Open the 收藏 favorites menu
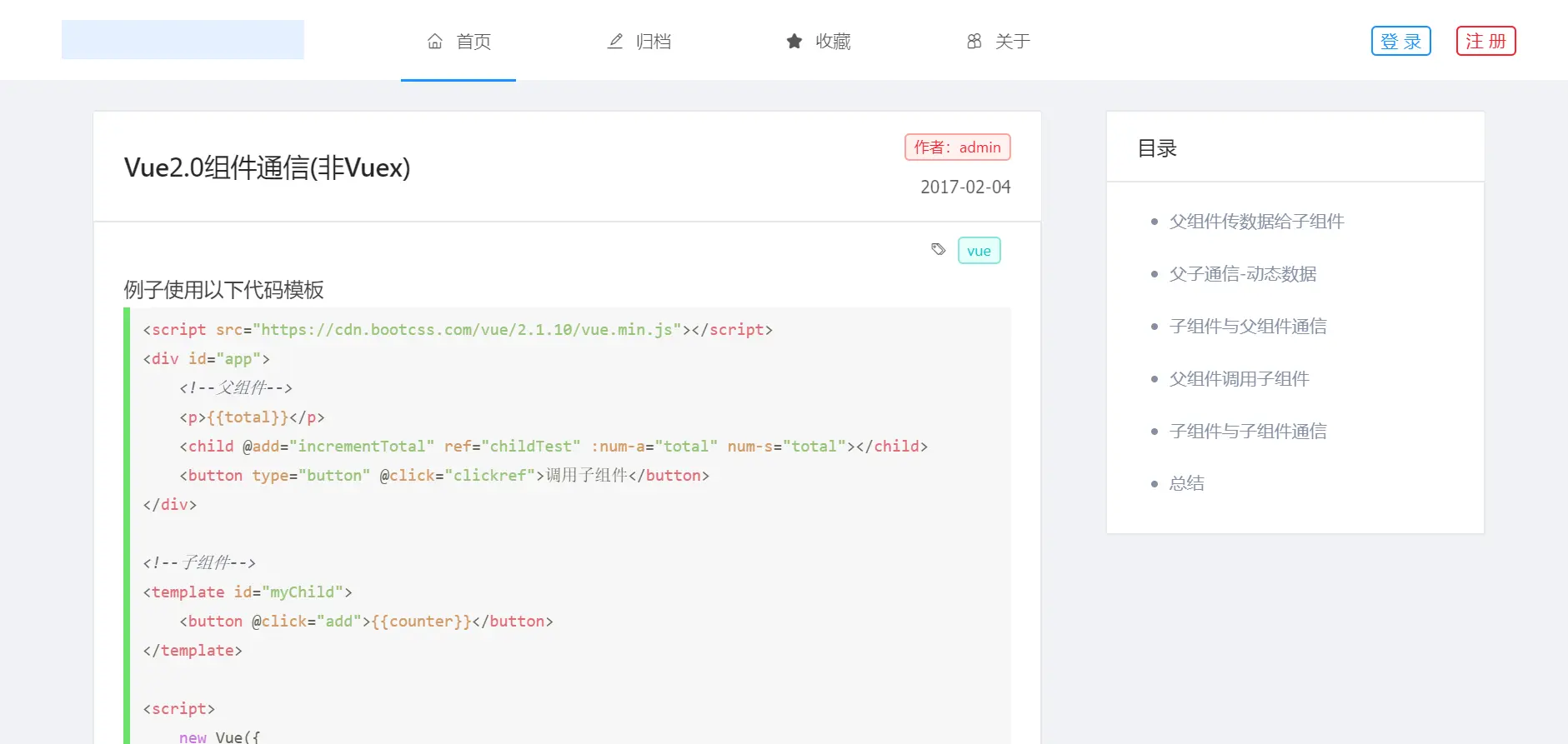 click(818, 41)
